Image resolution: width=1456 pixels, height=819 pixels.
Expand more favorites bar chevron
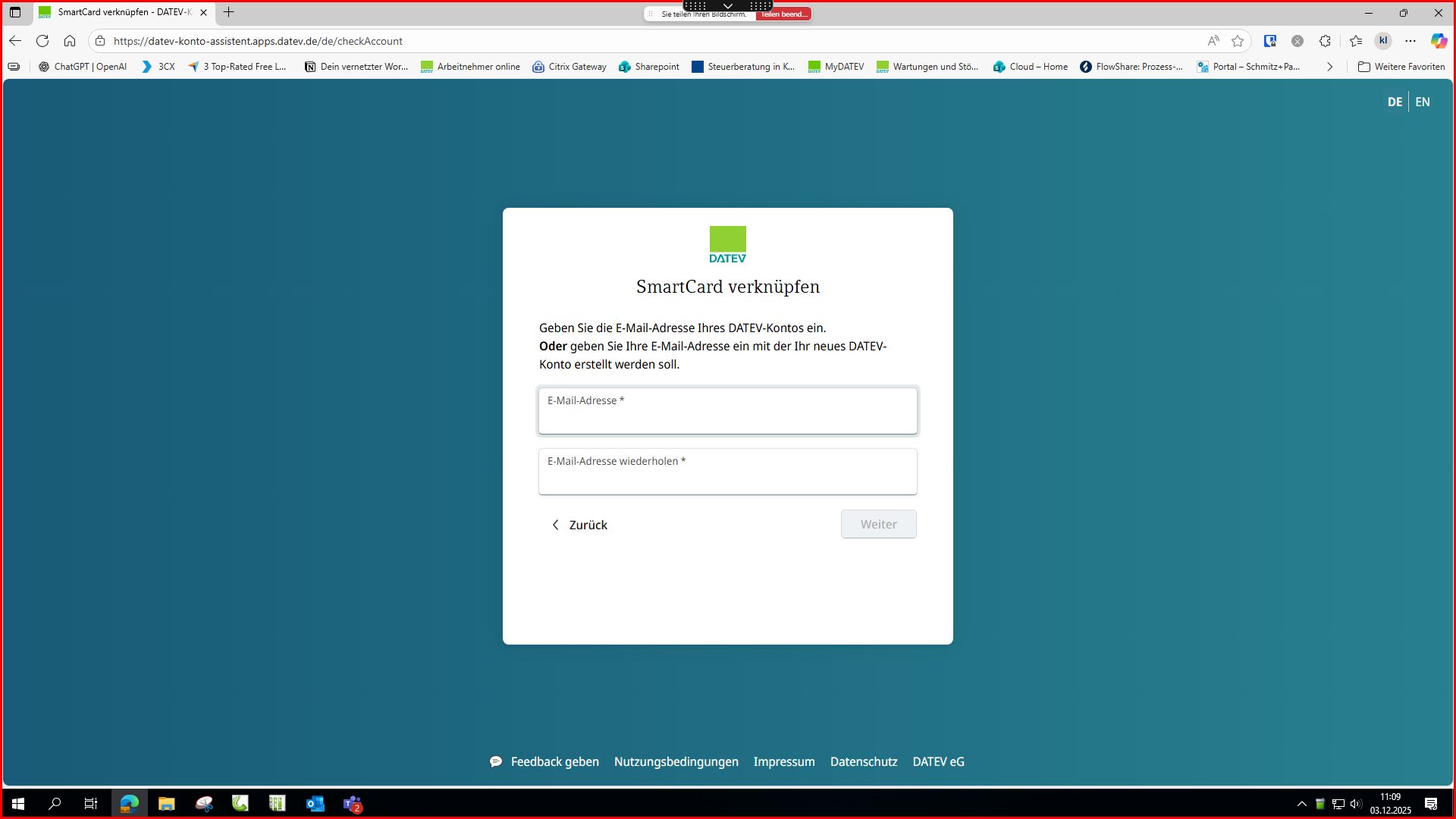click(x=1329, y=67)
